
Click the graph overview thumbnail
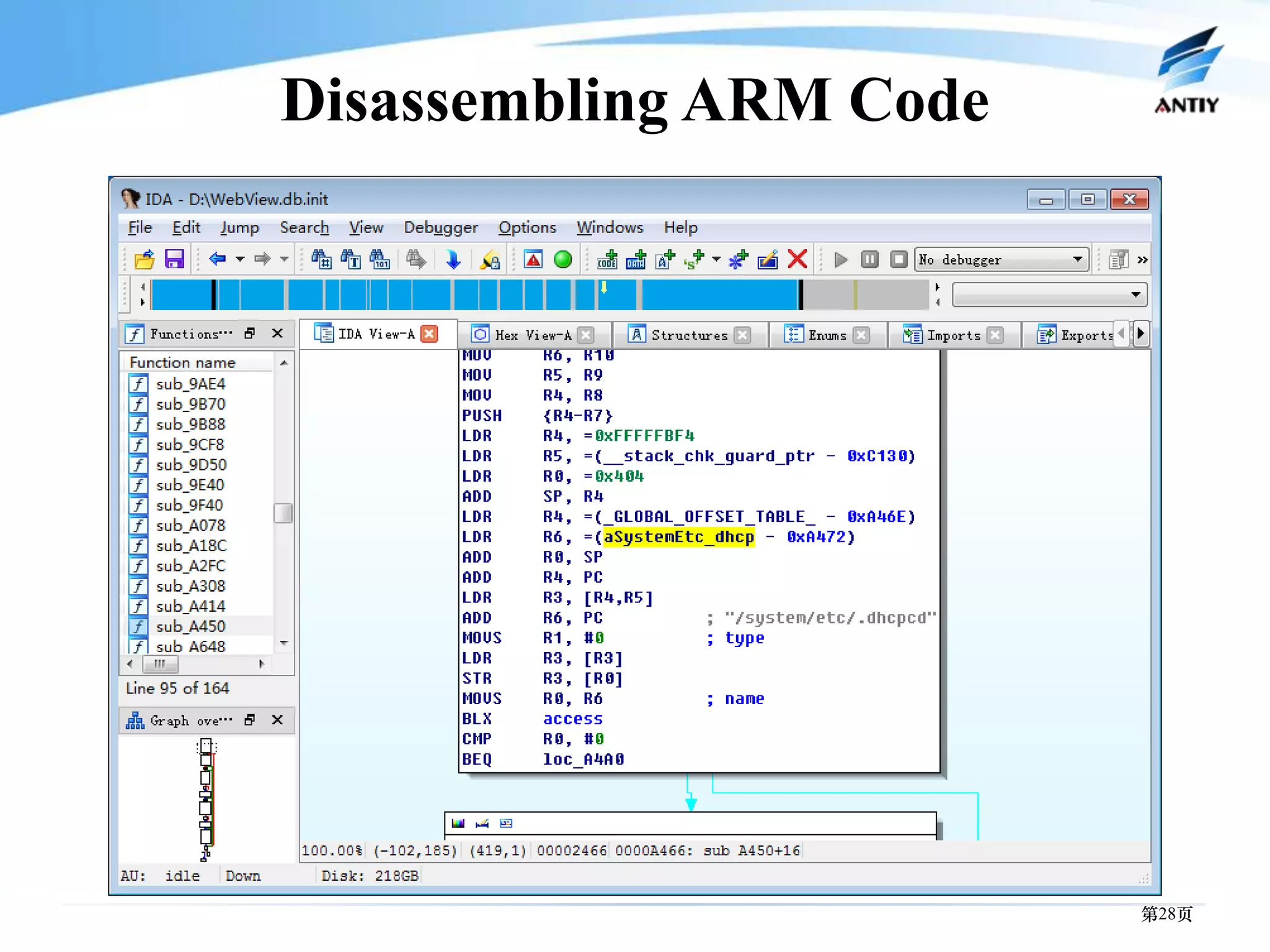[206, 800]
